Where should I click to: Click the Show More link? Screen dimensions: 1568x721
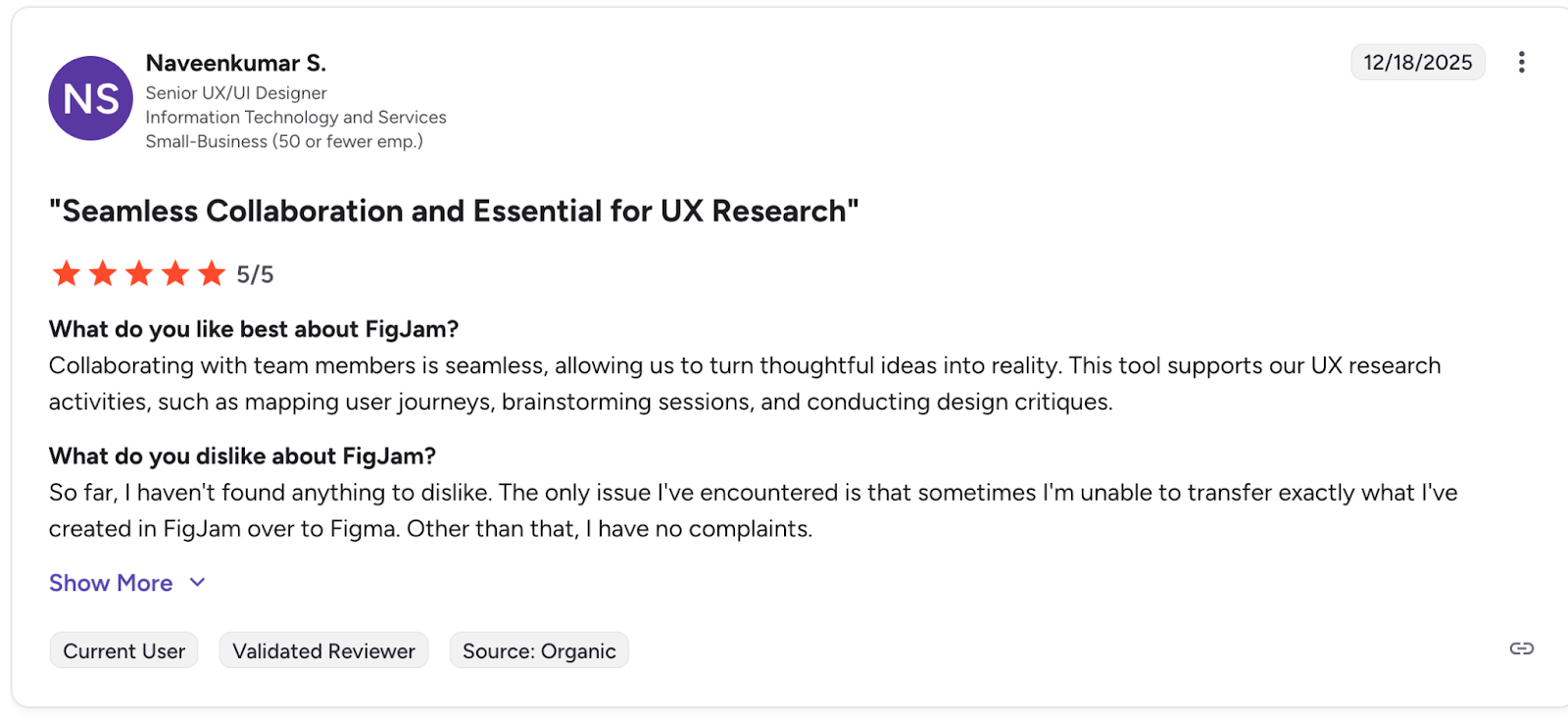111,583
